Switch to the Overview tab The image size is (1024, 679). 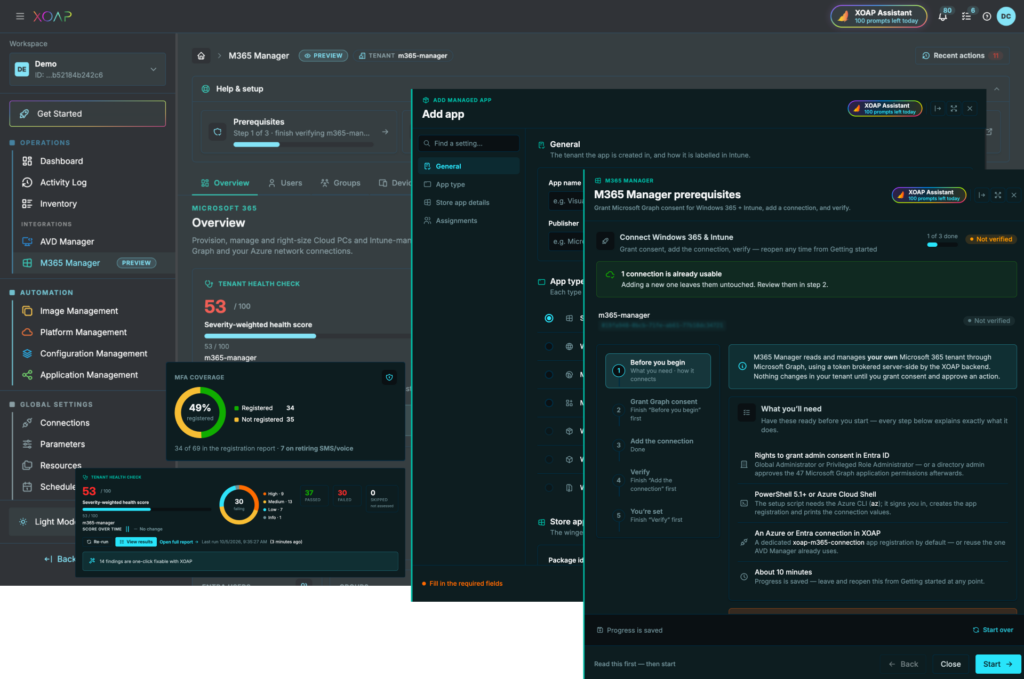(x=225, y=183)
